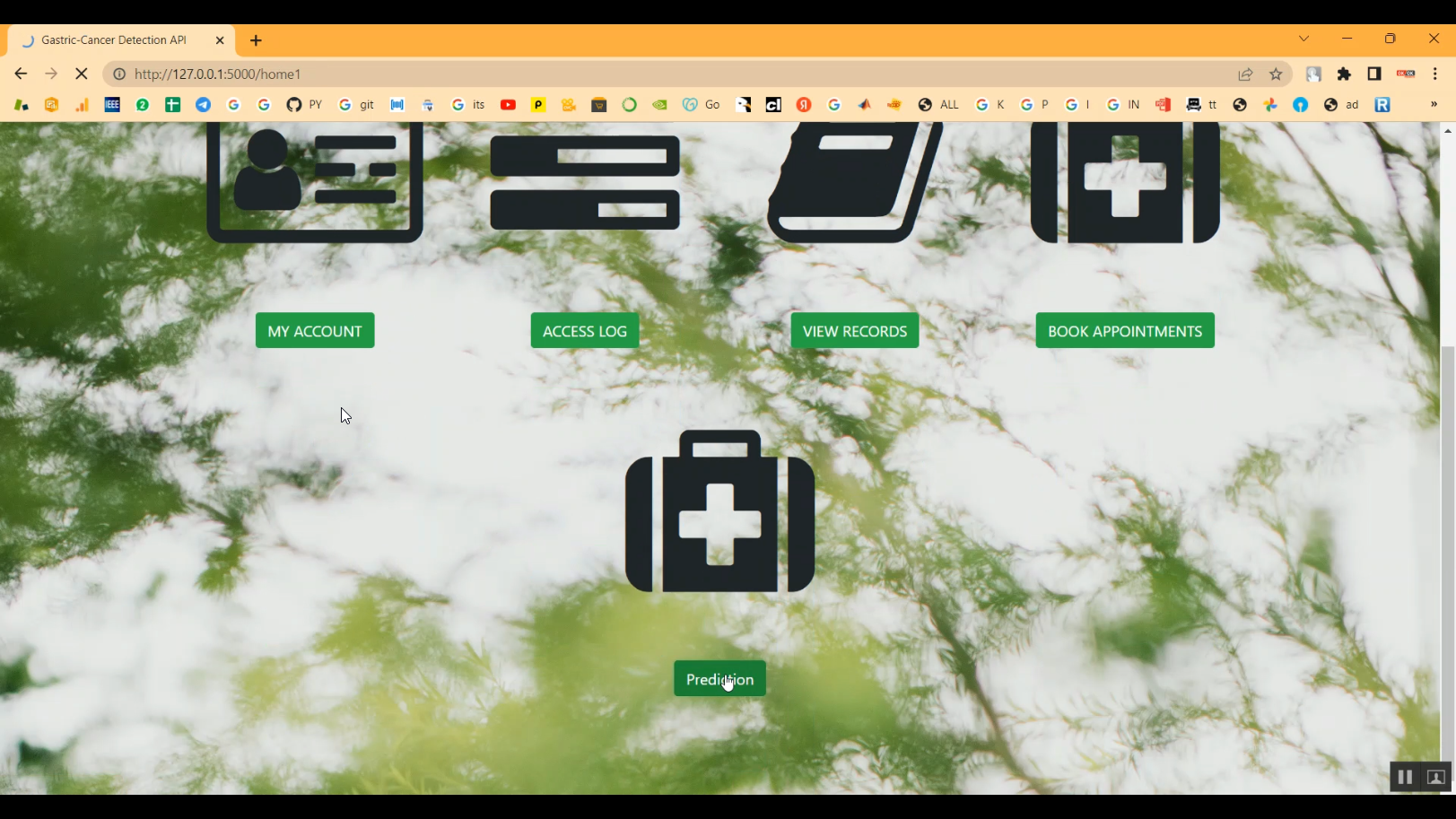Bookmark this page with the star icon

[1276, 74]
